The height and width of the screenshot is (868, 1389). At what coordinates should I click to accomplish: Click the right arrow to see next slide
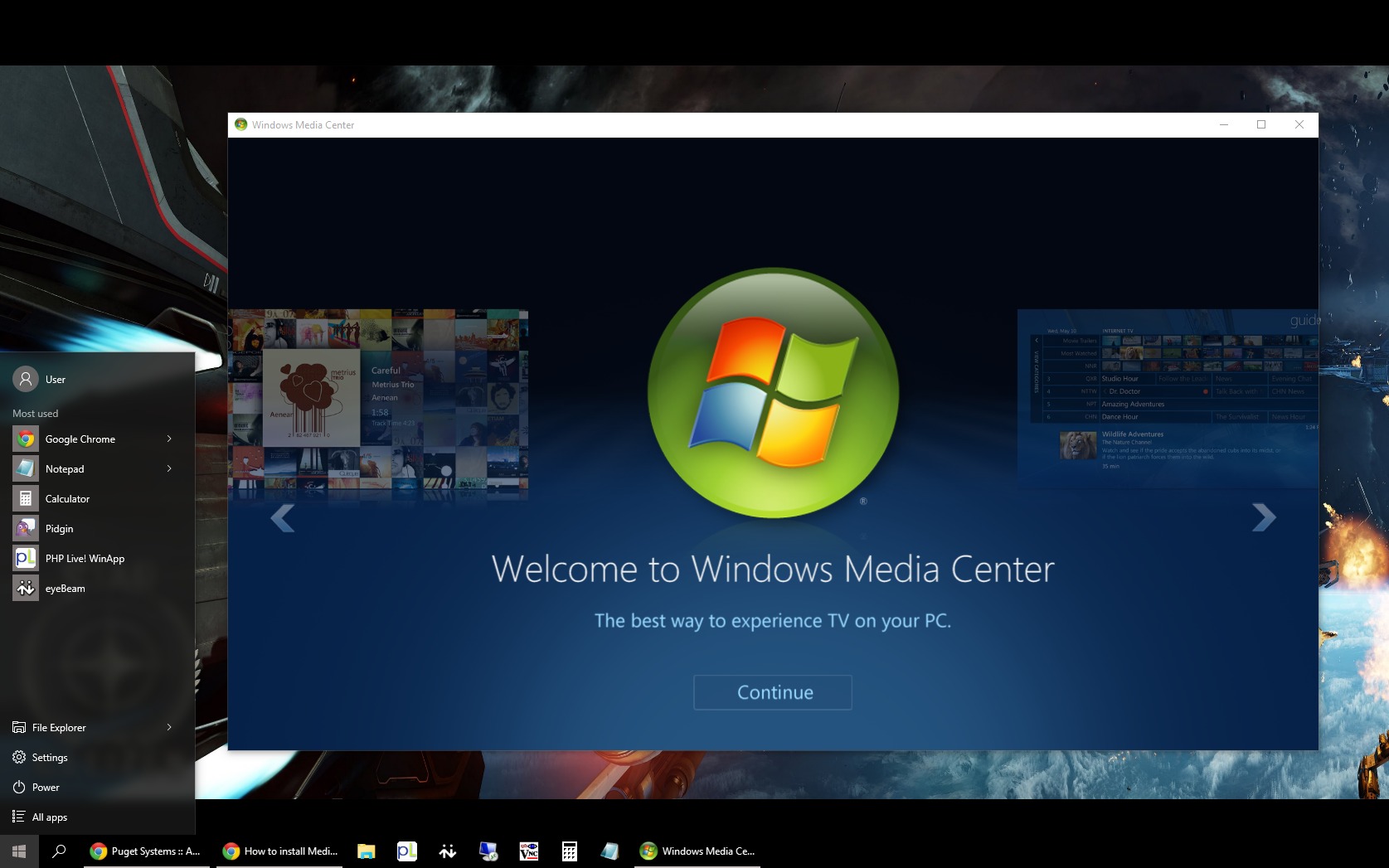point(1263,517)
